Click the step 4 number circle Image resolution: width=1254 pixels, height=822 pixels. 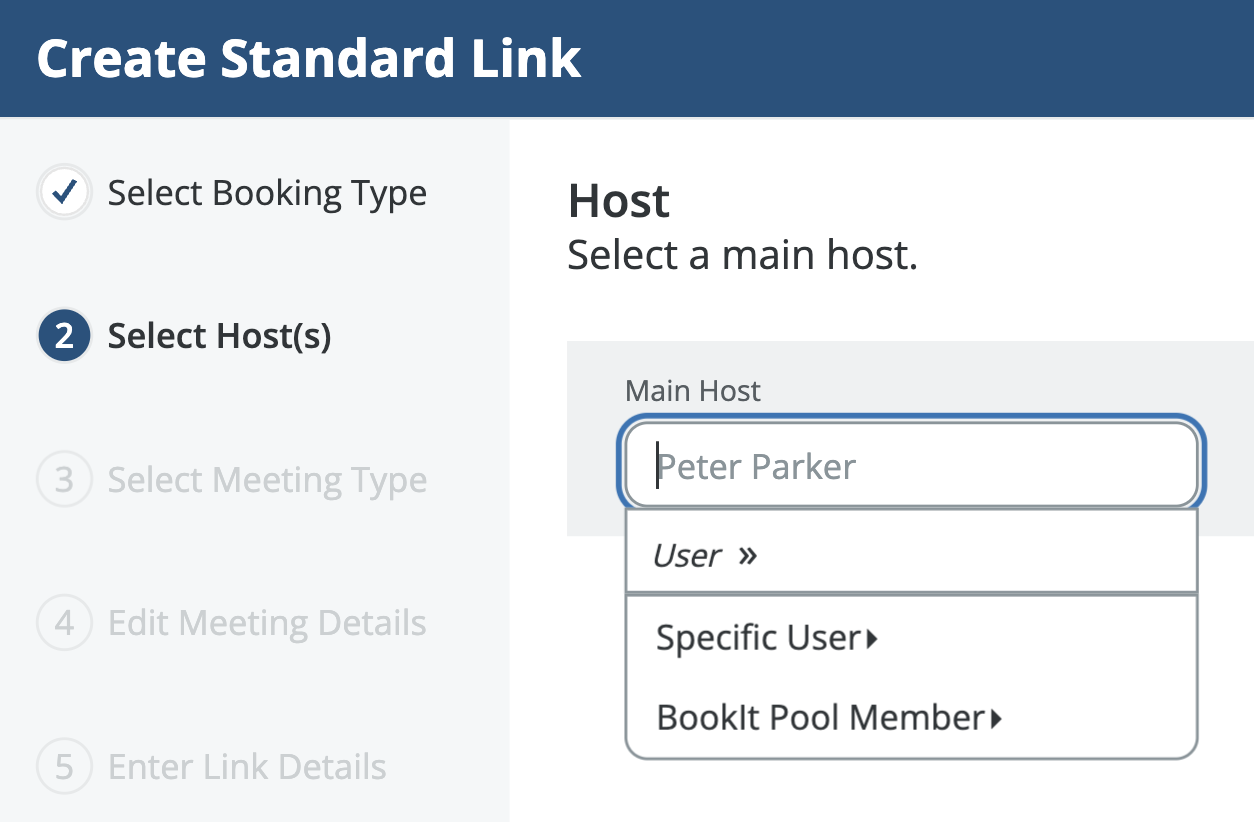pos(65,623)
